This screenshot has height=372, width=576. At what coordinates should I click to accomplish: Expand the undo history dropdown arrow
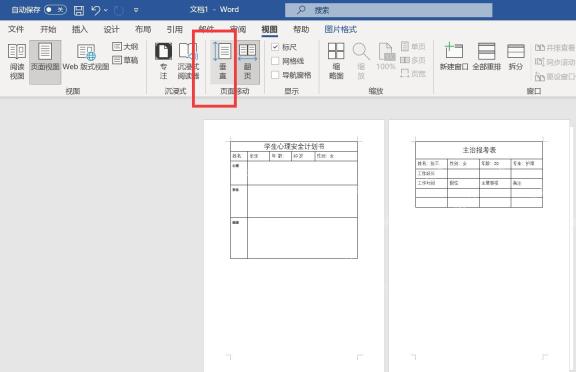tap(106, 10)
